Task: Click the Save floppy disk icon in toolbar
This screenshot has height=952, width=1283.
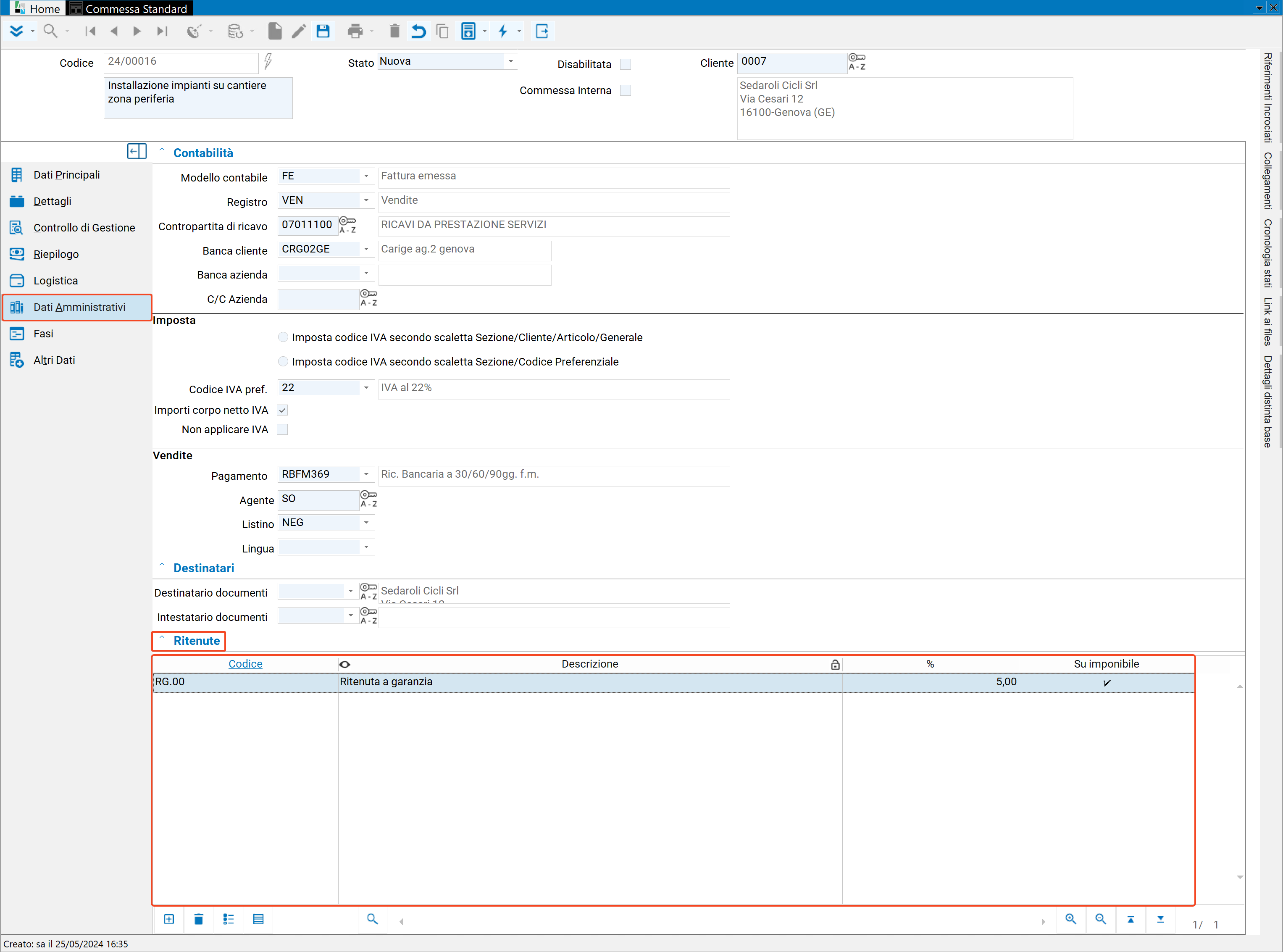Action: pyautogui.click(x=323, y=31)
